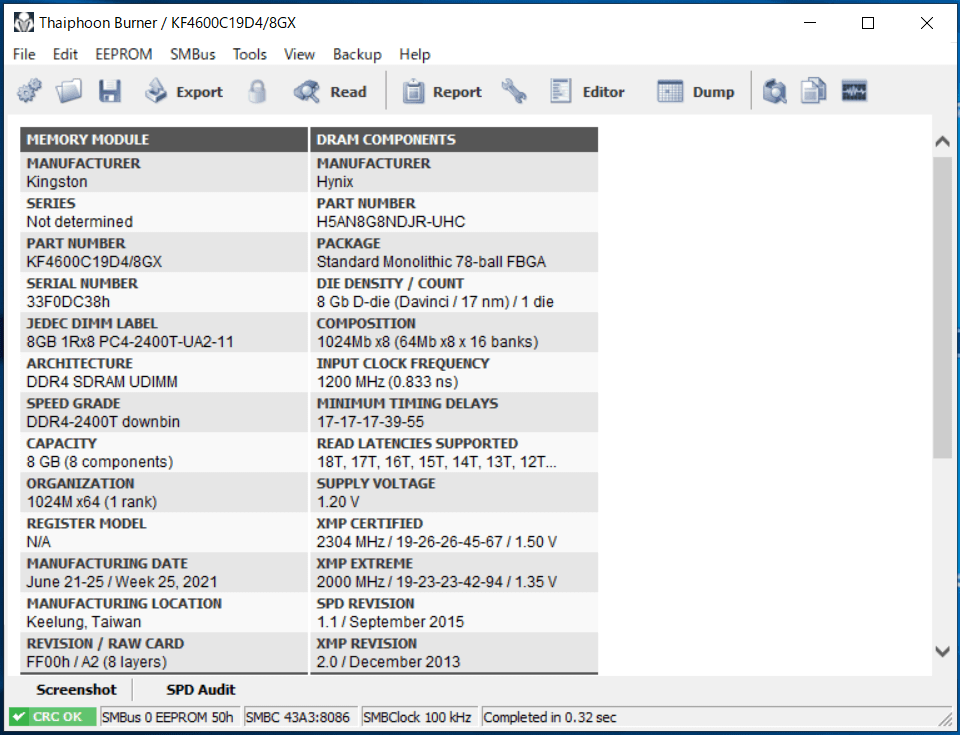Image resolution: width=960 pixels, height=735 pixels.
Task: Click the Screenshot button at bottom
Action: tap(76, 690)
